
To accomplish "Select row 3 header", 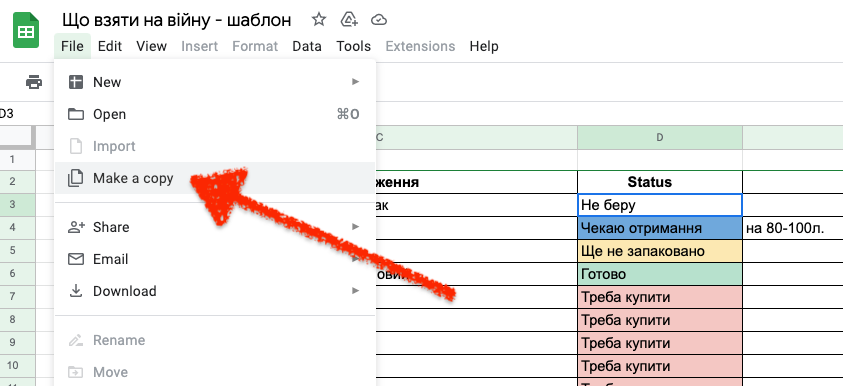I will [x=18, y=205].
